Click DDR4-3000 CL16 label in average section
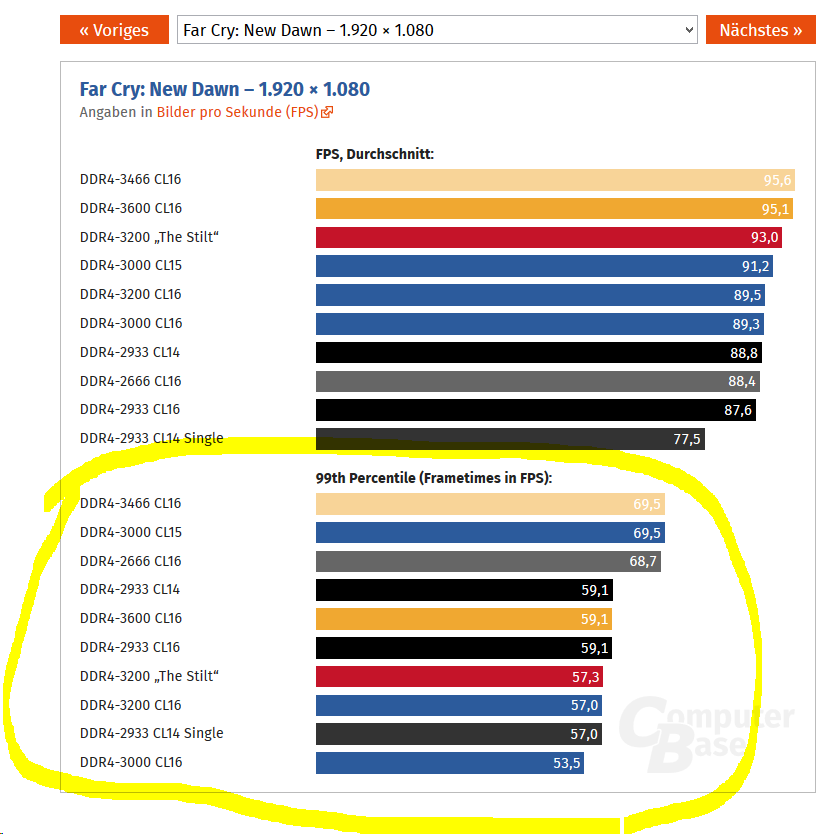Viewport: 835px width, 834px height. click(131, 323)
